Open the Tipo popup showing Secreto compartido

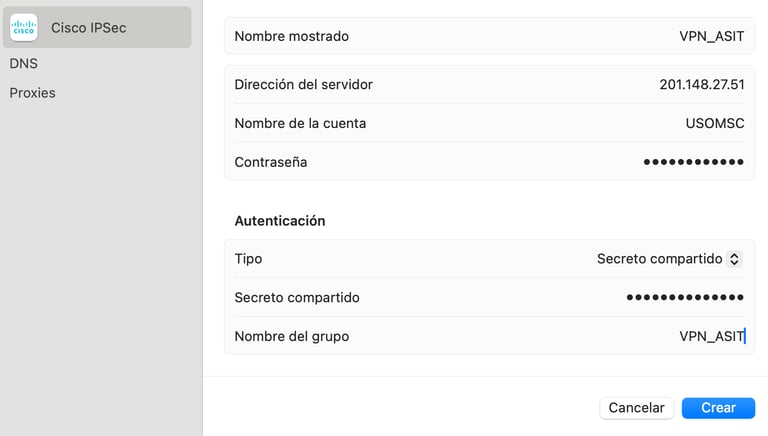(x=669, y=259)
